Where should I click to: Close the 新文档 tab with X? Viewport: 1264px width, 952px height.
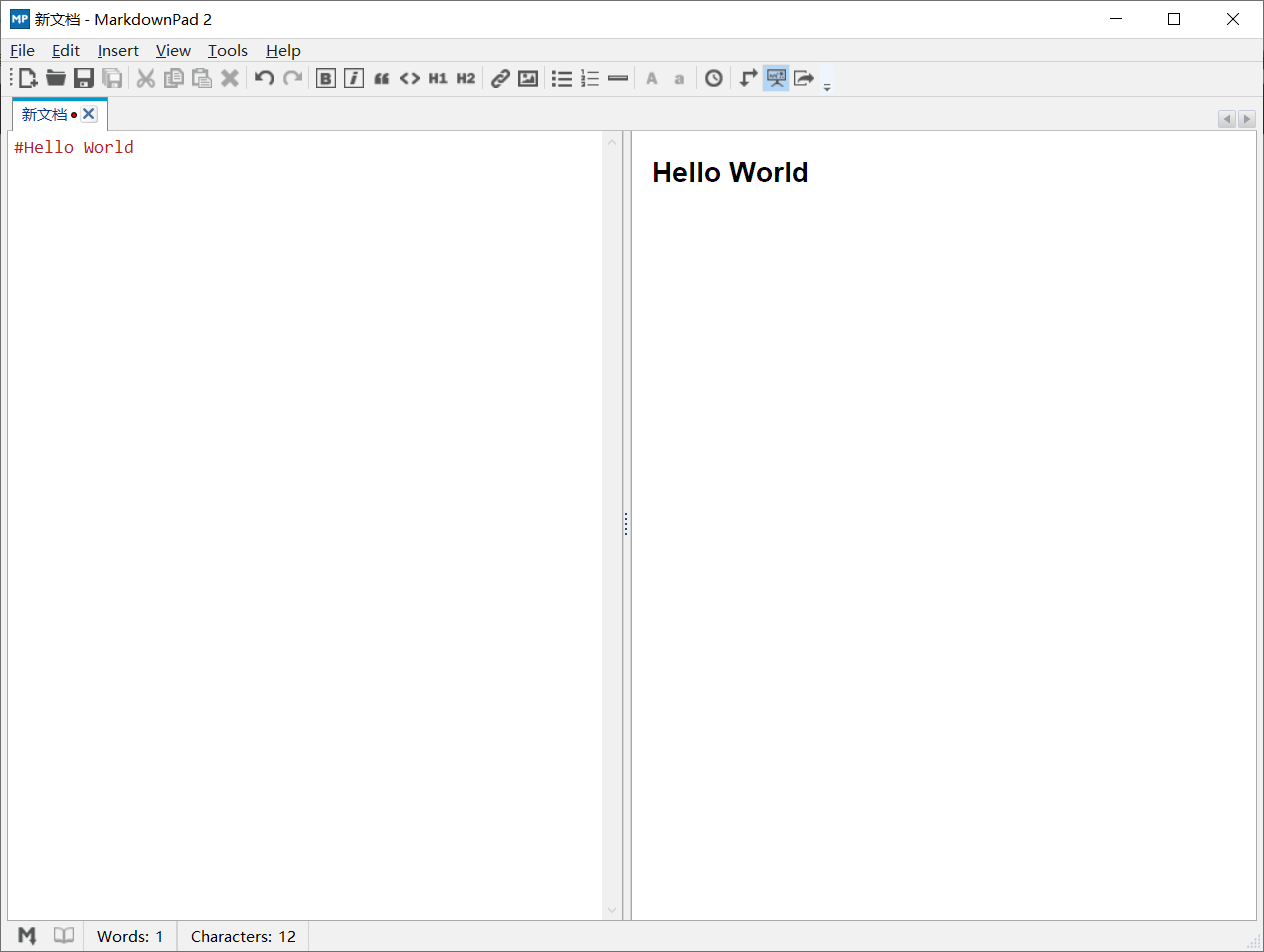89,115
